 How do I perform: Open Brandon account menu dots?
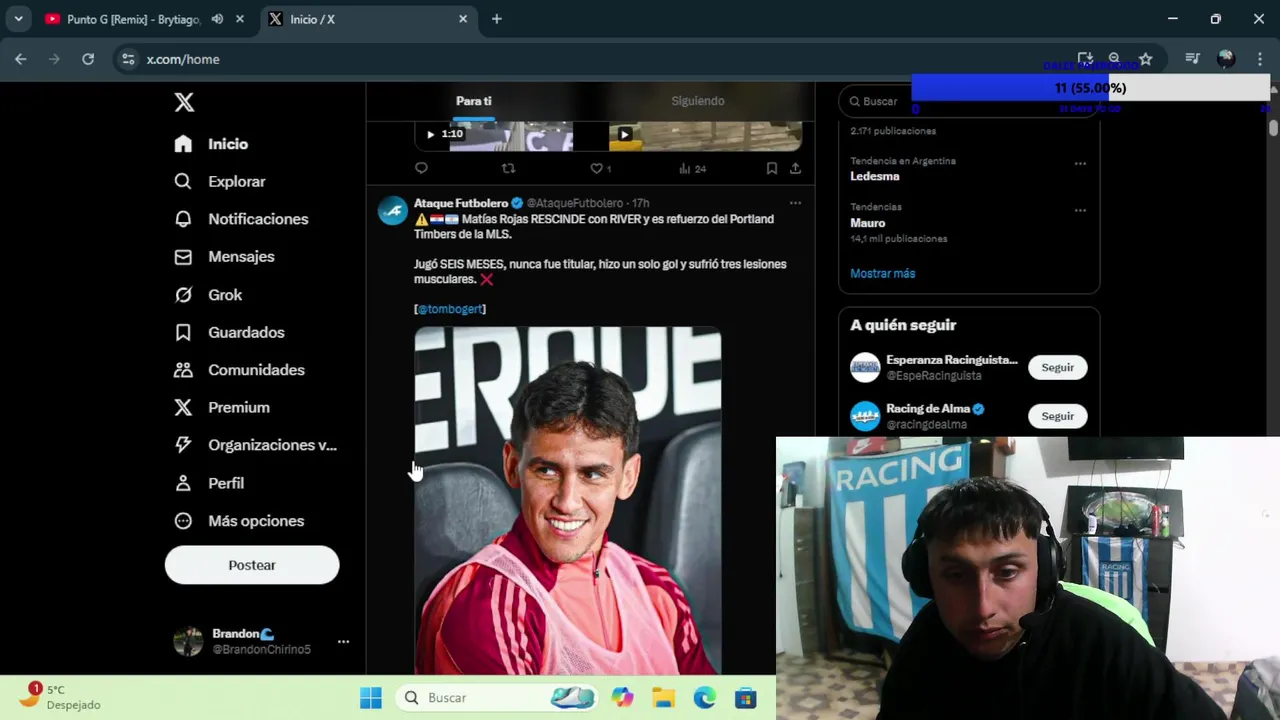343,642
